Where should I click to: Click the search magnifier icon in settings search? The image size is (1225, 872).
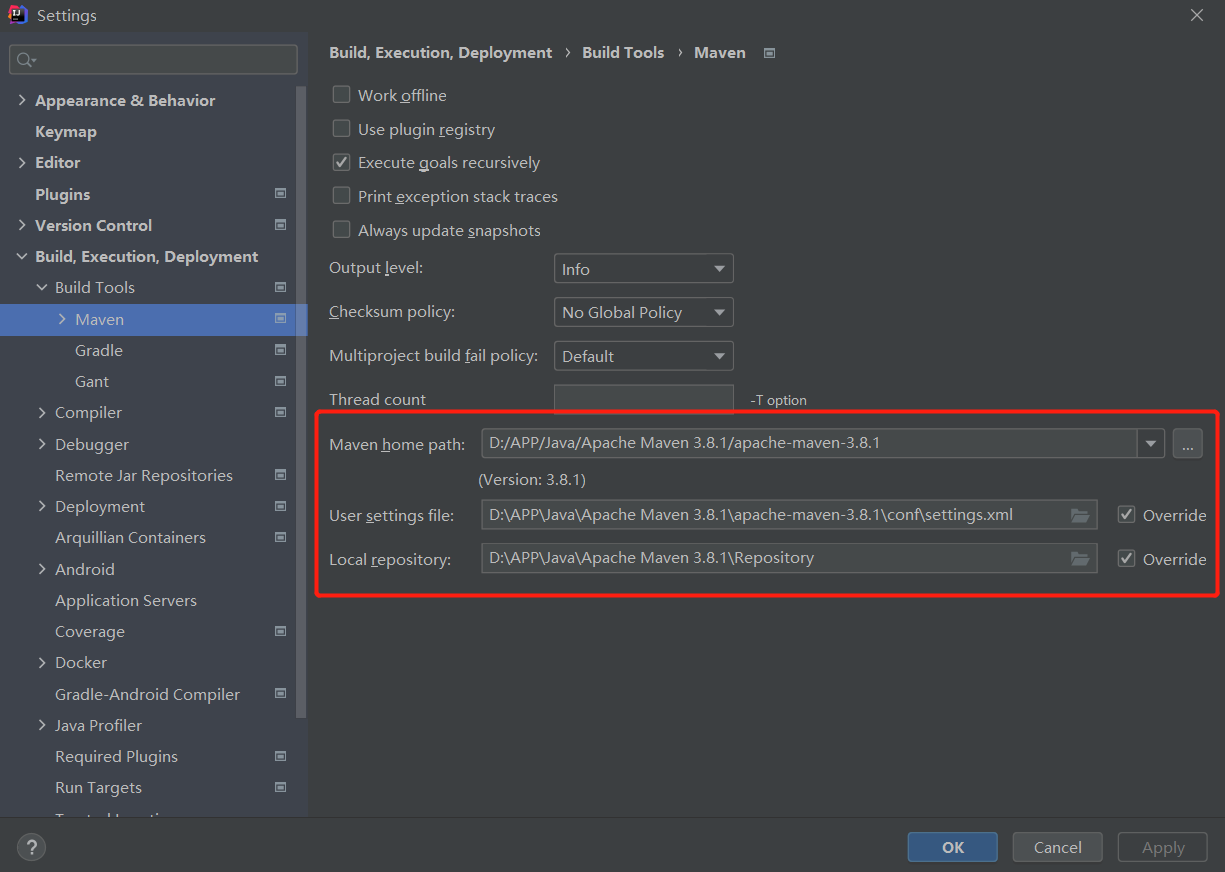(x=25, y=60)
